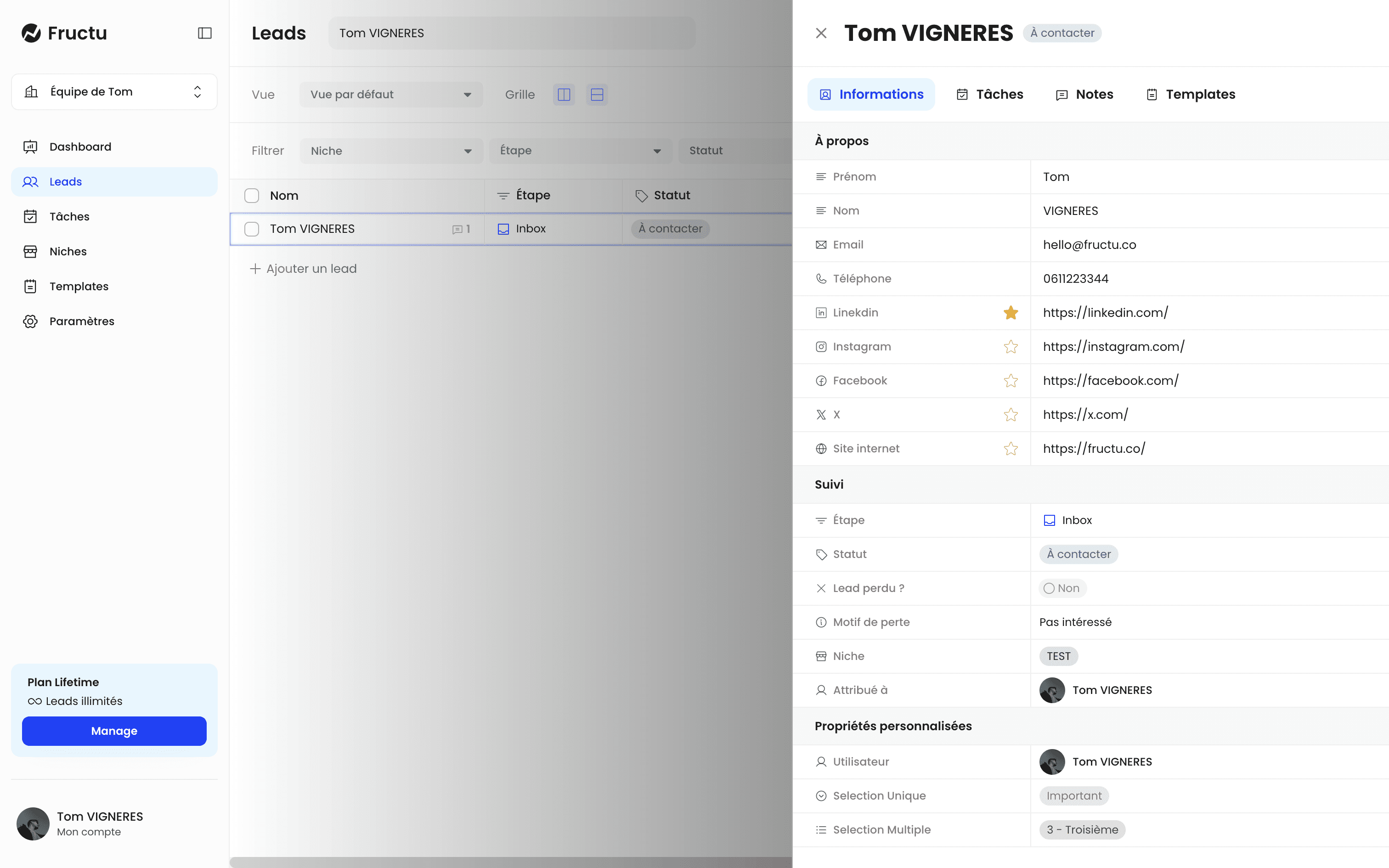Switch to the Tâches tab in lead panel
This screenshot has width=1389, height=868.
(989, 95)
